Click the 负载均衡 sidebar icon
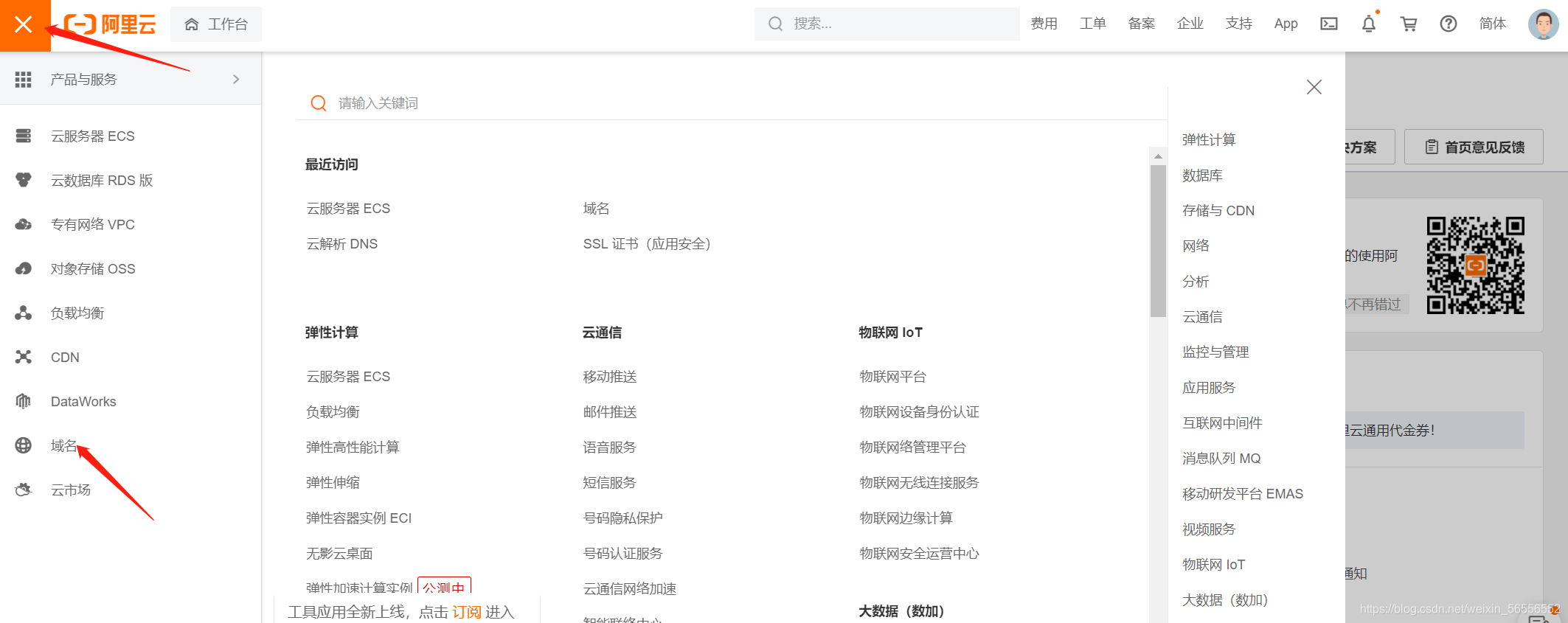The width and height of the screenshot is (1568, 623). pos(24,313)
